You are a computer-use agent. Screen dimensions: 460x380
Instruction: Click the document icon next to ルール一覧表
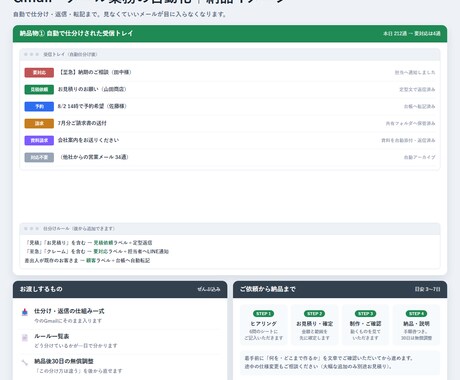[25, 338]
